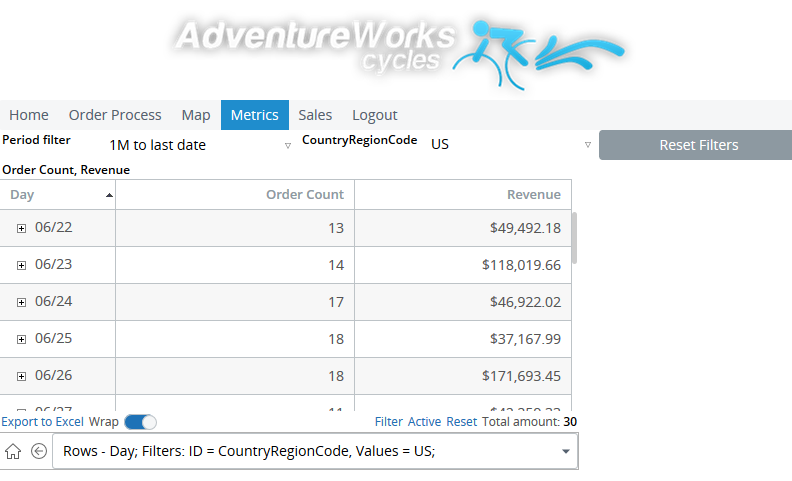Click the home icon in breadcrumb bar

pos(13,451)
